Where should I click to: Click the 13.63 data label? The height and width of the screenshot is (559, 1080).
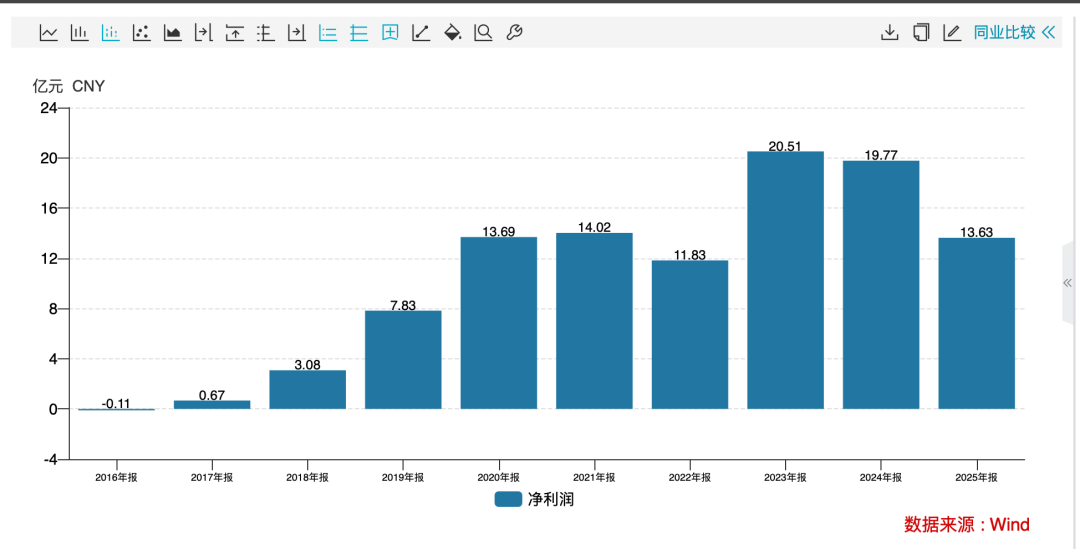(x=977, y=233)
